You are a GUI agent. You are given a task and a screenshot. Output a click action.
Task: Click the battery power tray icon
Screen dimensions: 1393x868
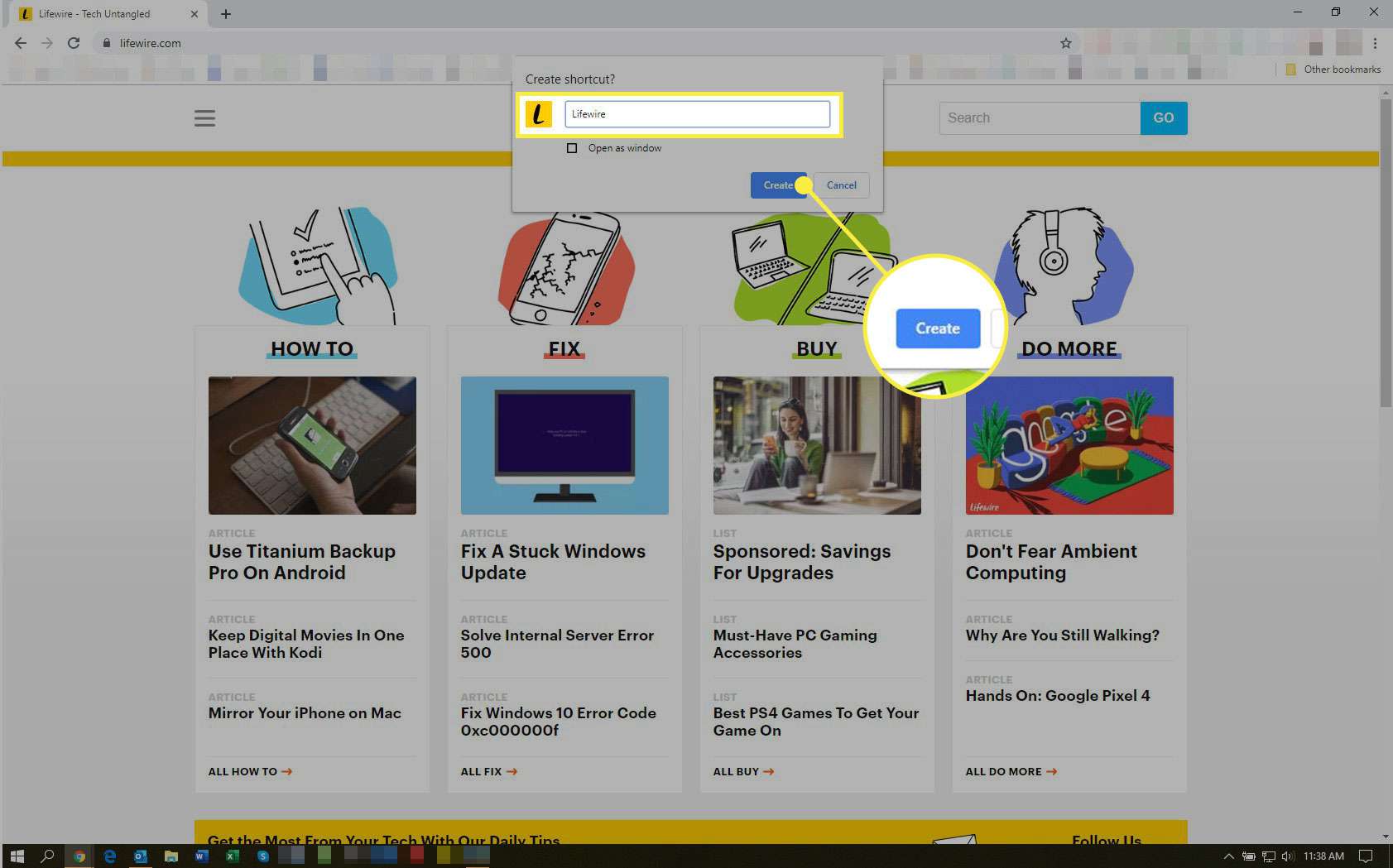(x=1248, y=856)
